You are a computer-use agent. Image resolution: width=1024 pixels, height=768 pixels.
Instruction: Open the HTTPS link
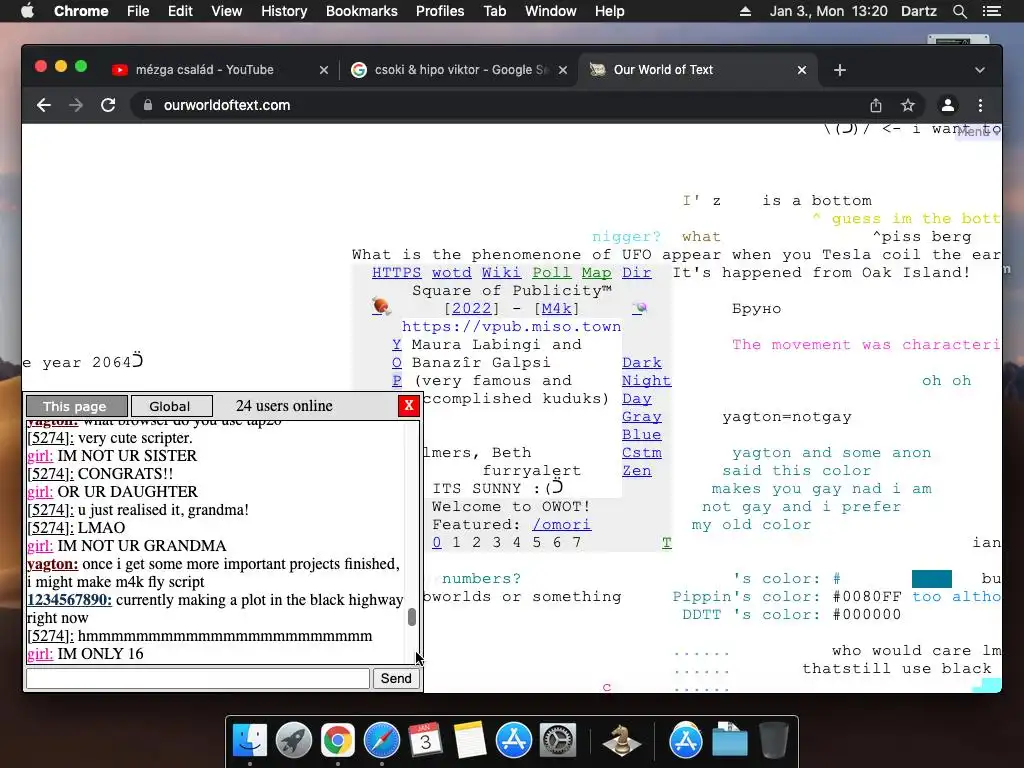pos(396,272)
